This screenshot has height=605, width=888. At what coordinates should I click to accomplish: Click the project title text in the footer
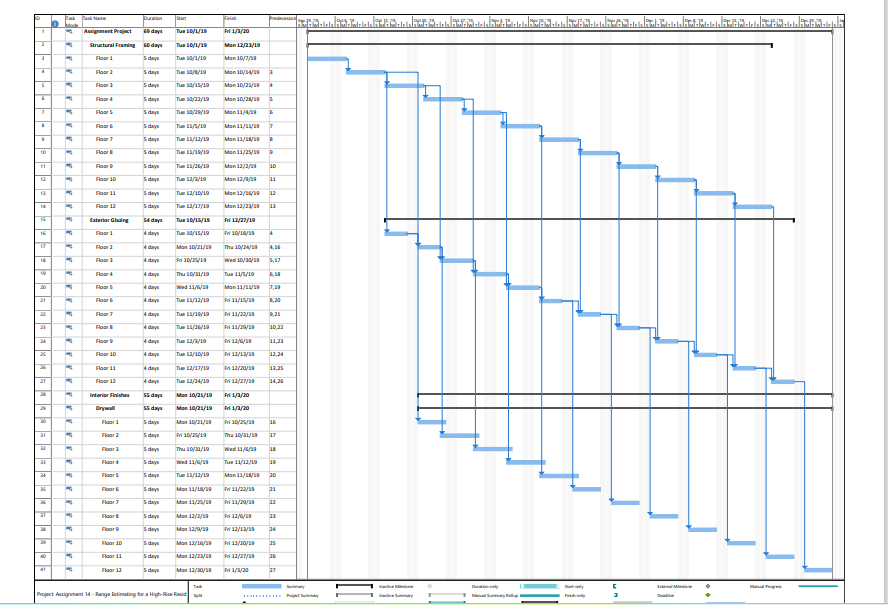[x=112, y=594]
